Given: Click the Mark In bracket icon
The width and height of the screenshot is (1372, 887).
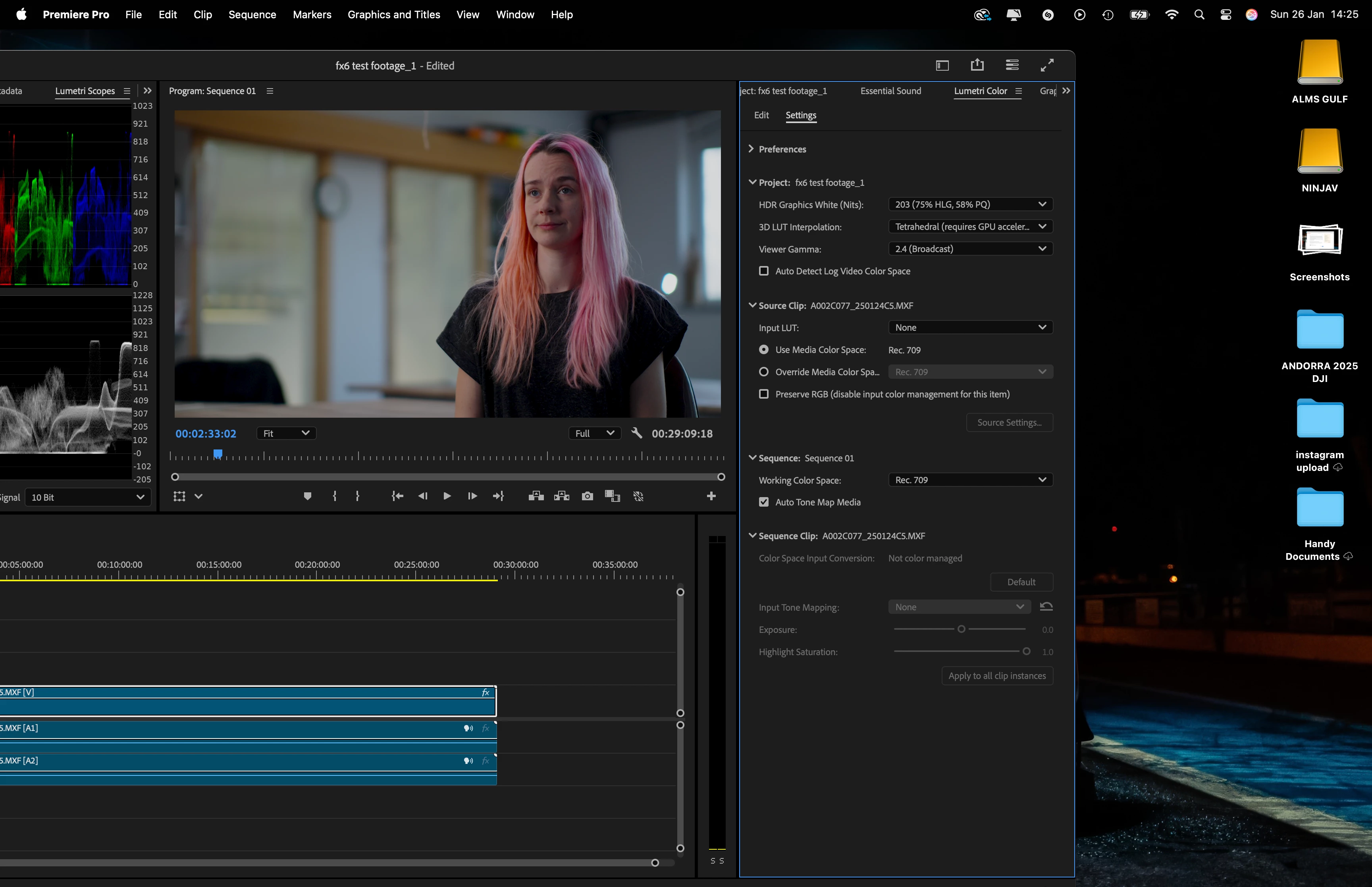Looking at the screenshot, I should [x=335, y=496].
